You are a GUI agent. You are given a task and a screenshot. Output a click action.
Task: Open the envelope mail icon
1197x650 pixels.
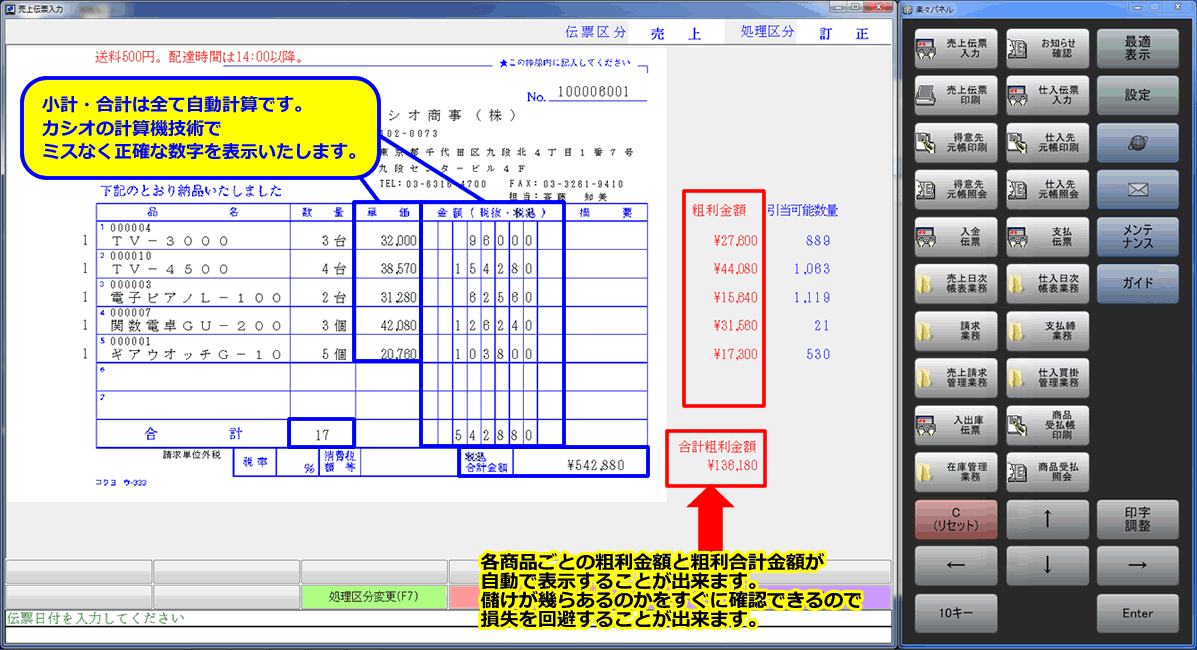click(1138, 190)
